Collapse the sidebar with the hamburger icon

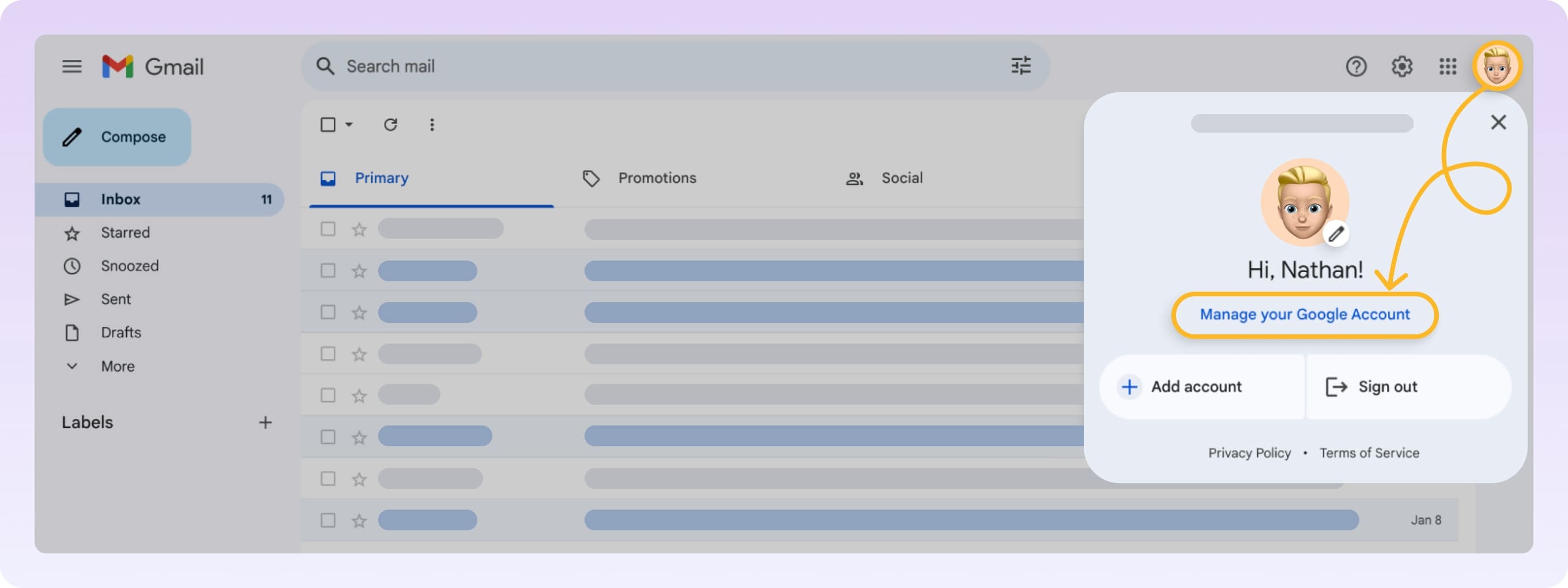point(72,67)
